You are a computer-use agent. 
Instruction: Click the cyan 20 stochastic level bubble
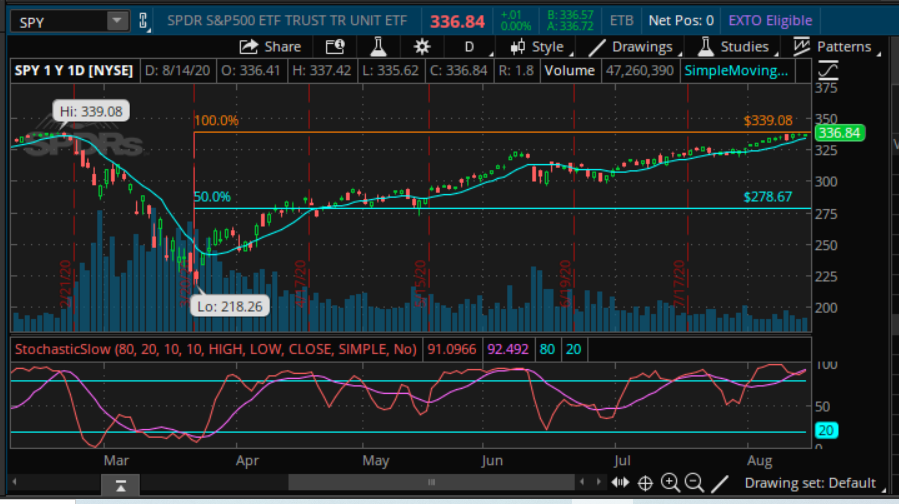tap(827, 431)
